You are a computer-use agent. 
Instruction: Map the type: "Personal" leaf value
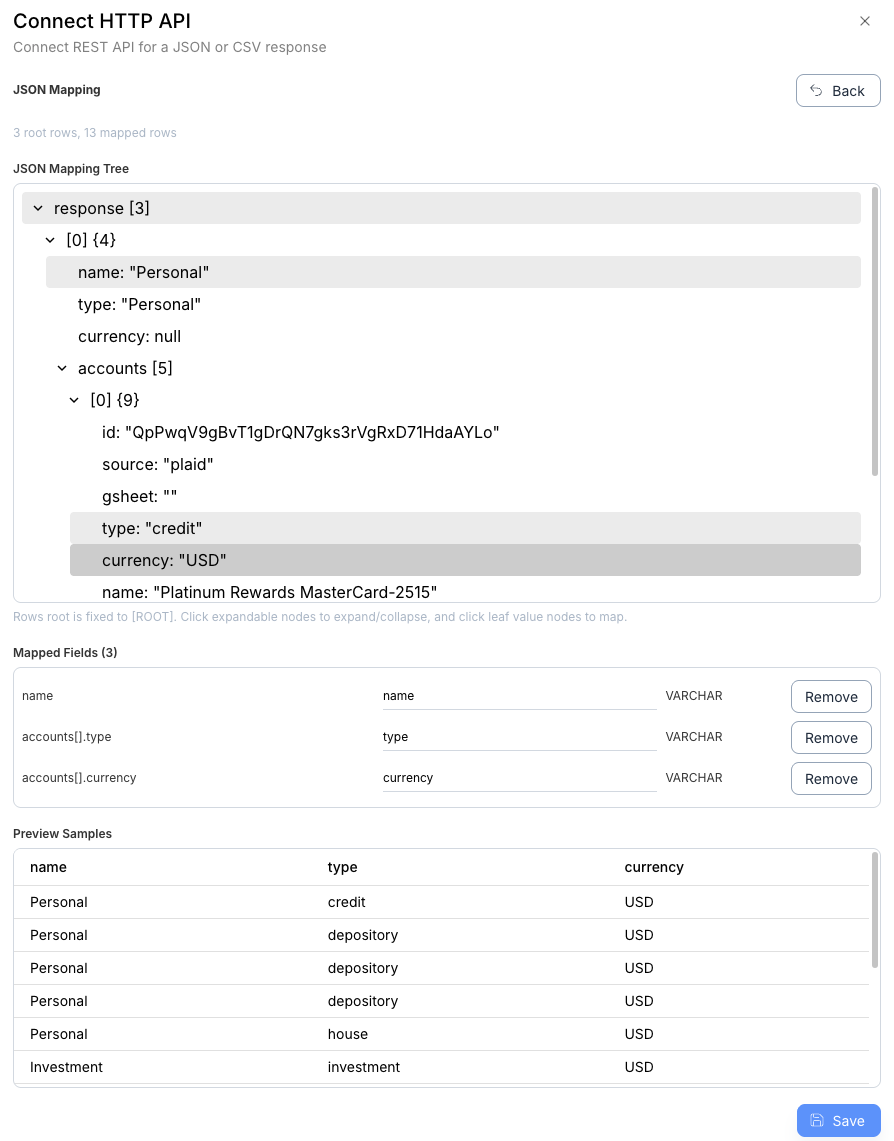coord(139,304)
